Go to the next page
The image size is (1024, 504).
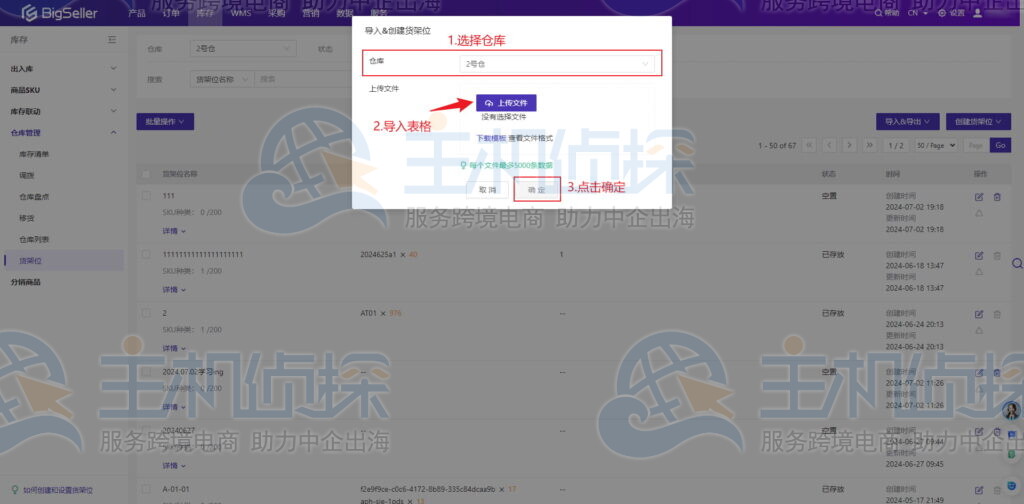pyautogui.click(x=849, y=145)
